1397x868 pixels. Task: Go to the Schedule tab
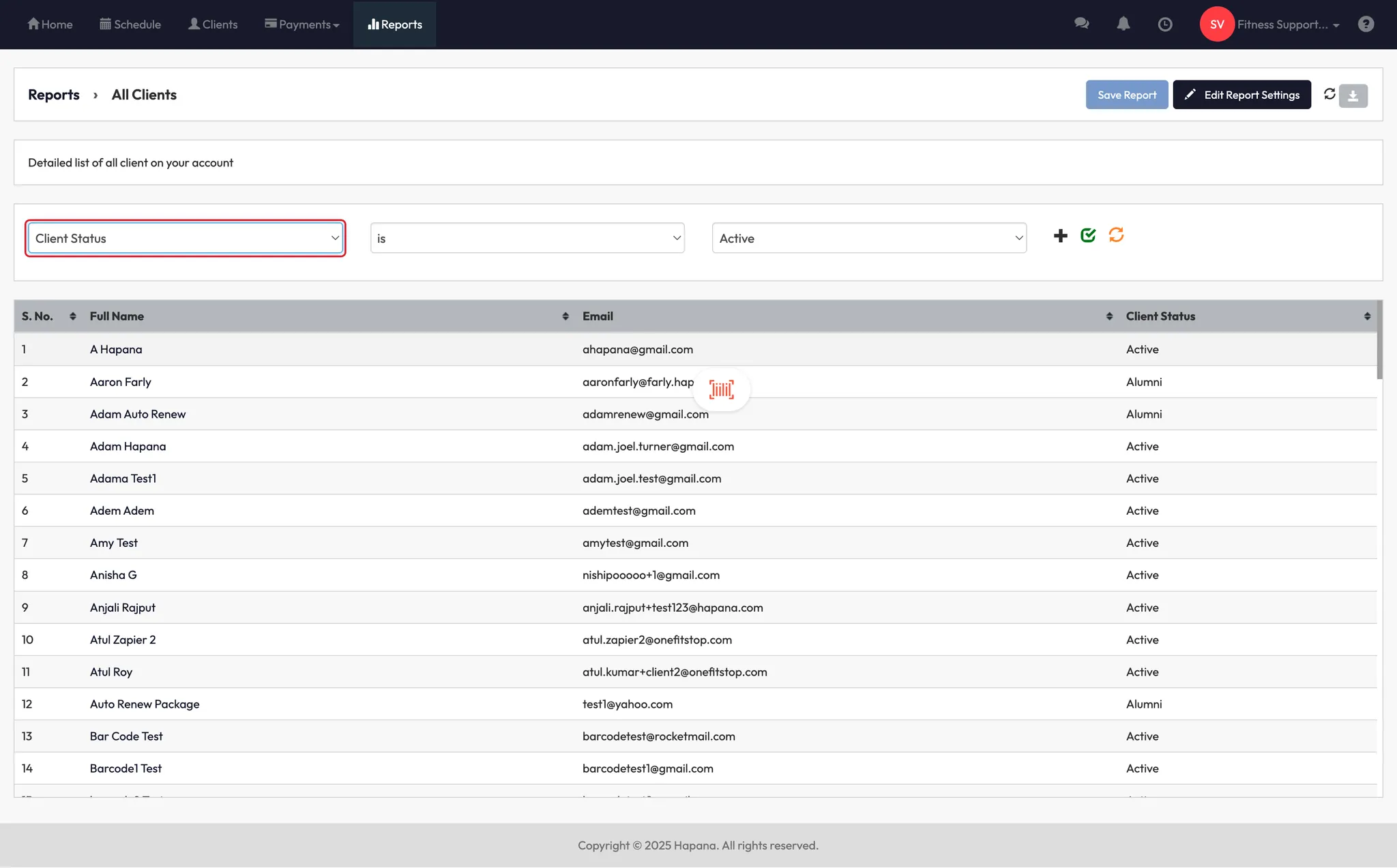(130, 25)
